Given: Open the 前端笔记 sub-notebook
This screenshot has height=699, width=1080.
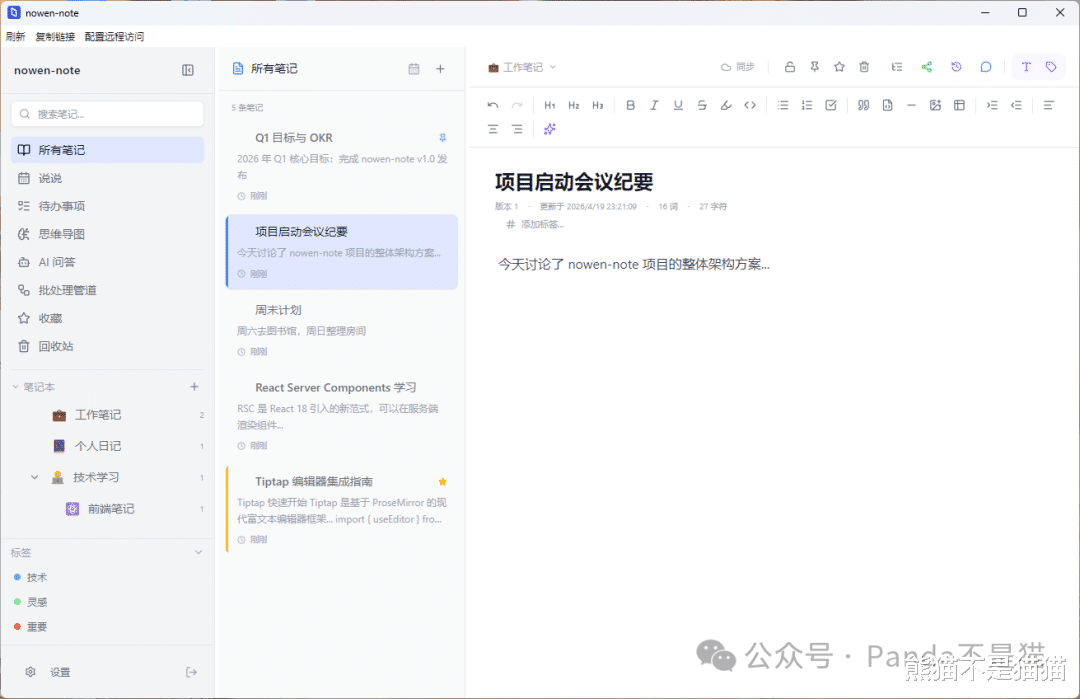Looking at the screenshot, I should coord(107,509).
